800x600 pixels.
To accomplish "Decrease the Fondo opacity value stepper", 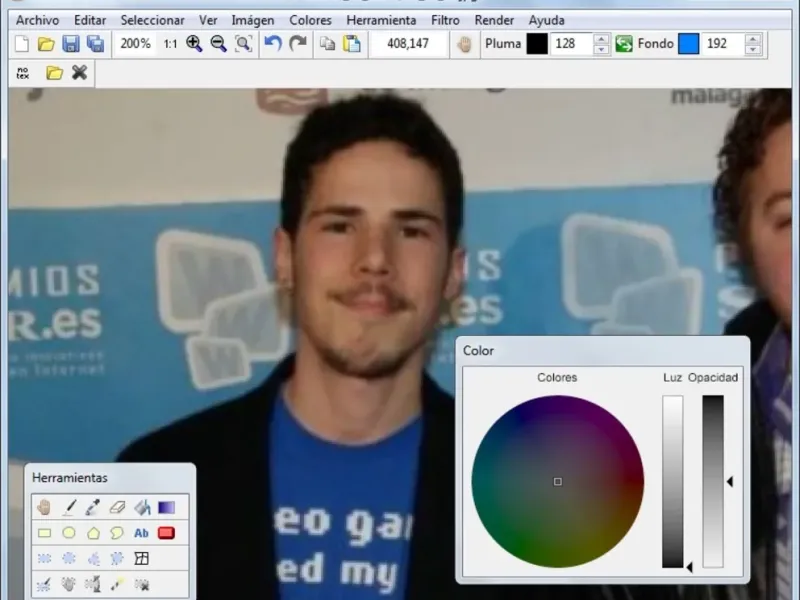I will pyautogui.click(x=753, y=49).
